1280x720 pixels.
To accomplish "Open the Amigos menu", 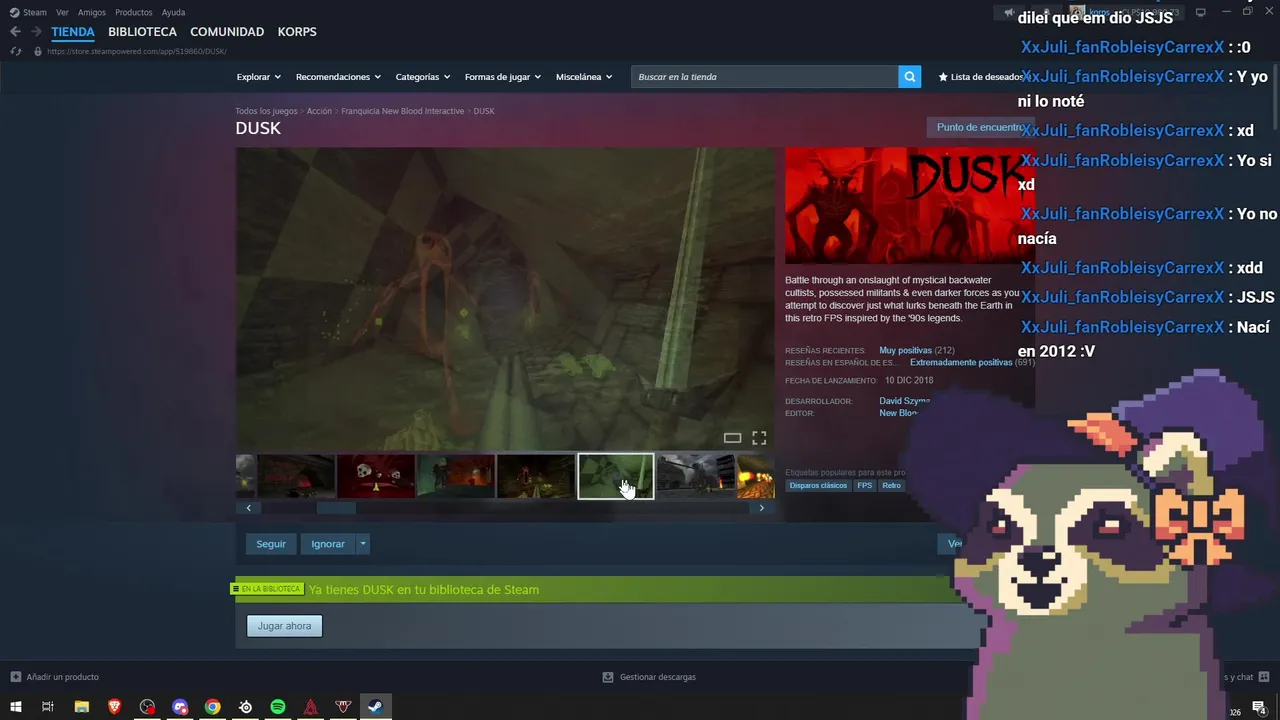I will [92, 12].
